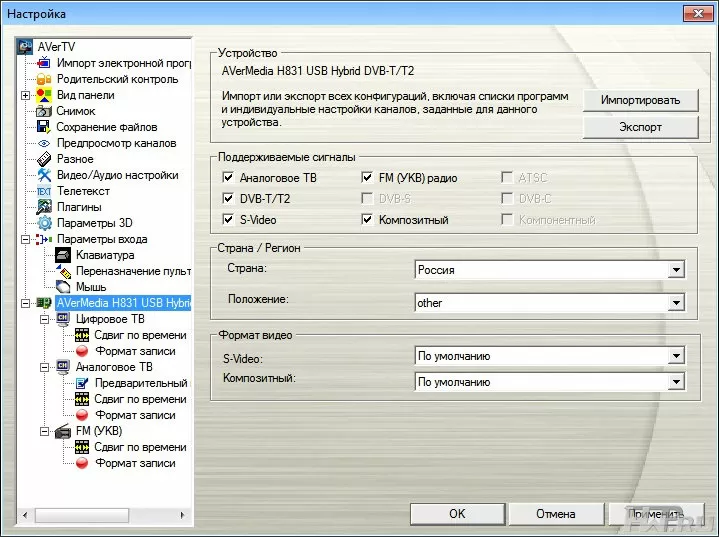Image resolution: width=719 pixels, height=537 pixels.
Task: Click the Parental control lock icon (Родительский контроль)
Action: 43,79
